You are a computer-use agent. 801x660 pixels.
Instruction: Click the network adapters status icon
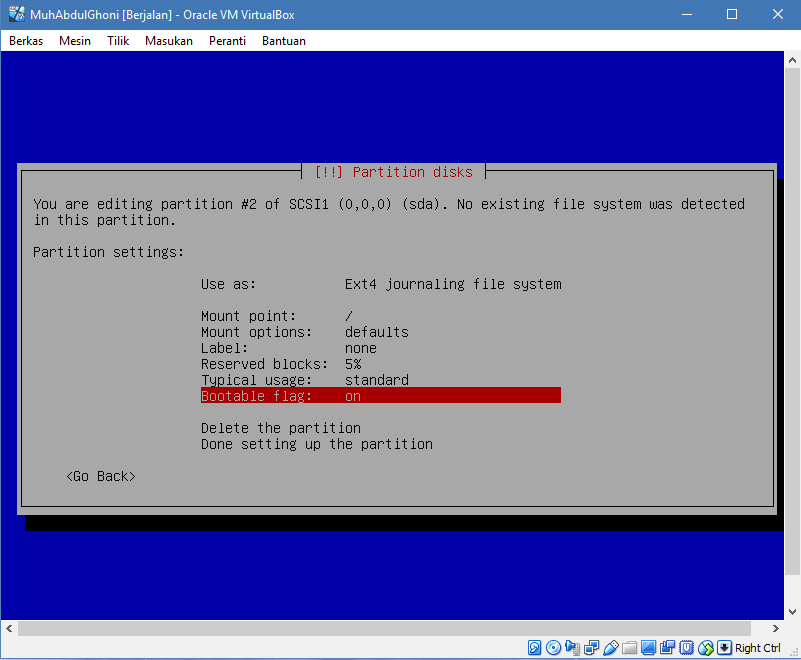[592, 648]
